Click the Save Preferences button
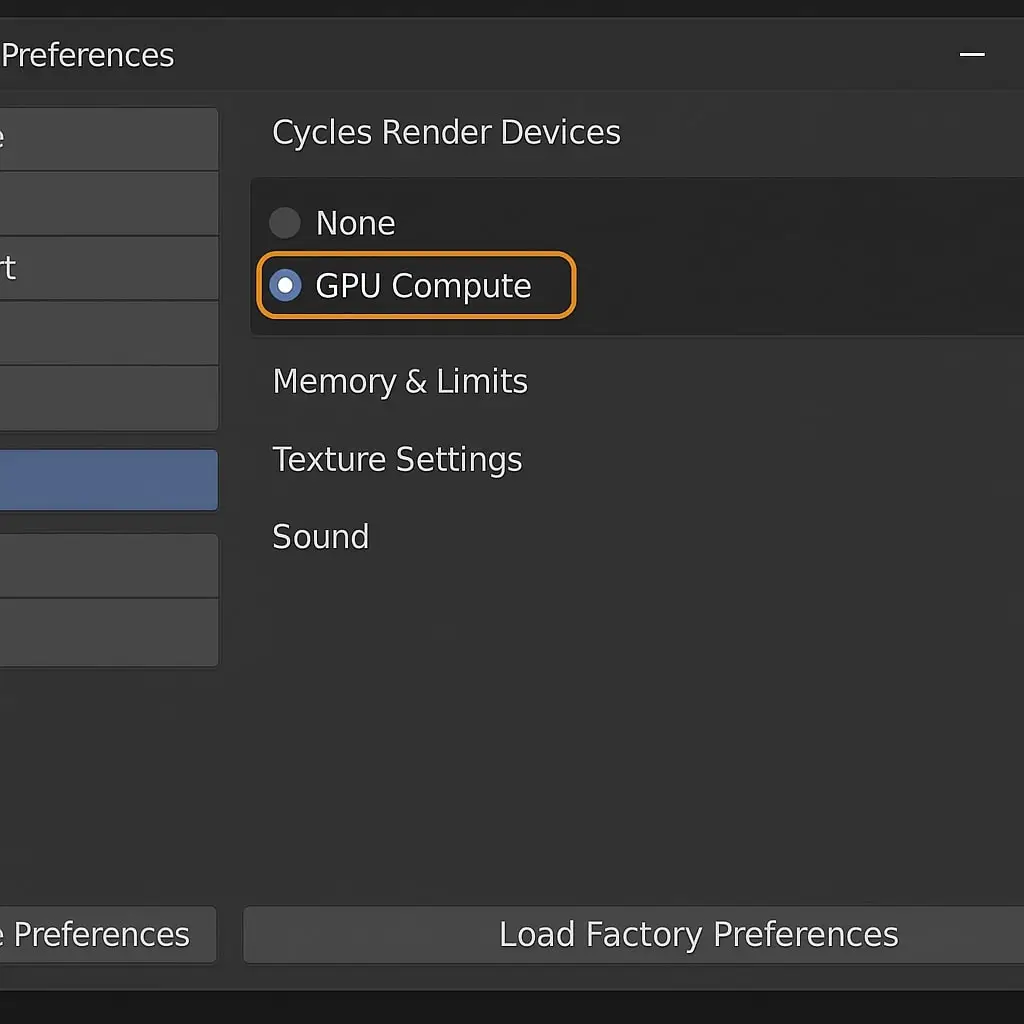The image size is (1024, 1024). [108, 935]
